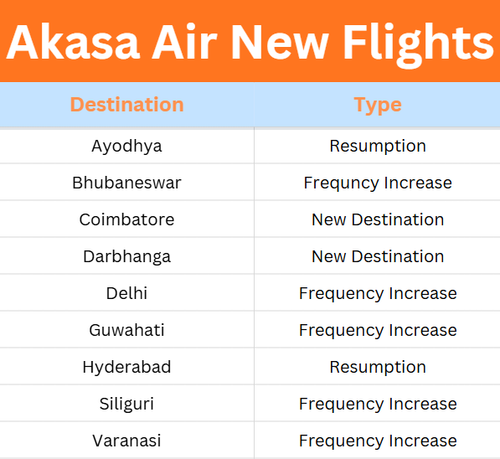This screenshot has height=459, width=500.
Task: Select Resumption type for Hyderabad
Action: tap(378, 367)
